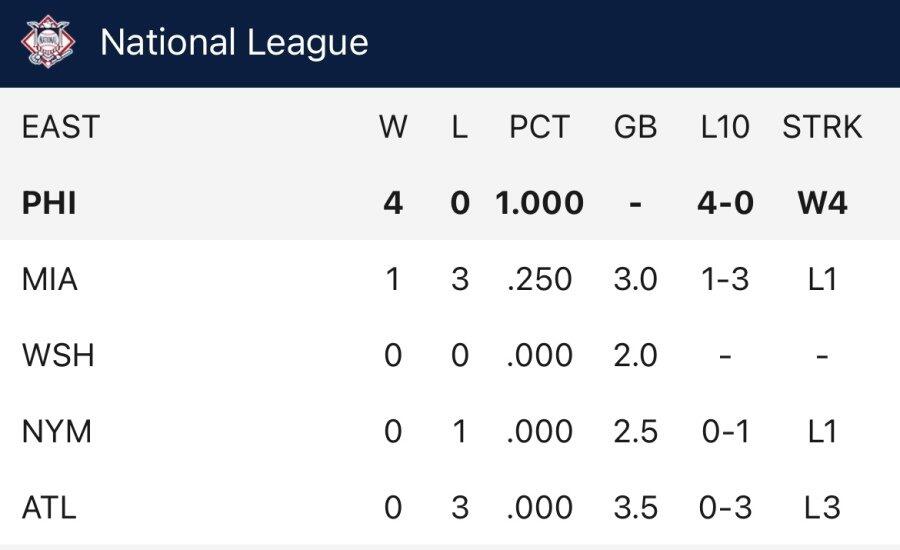900x550 pixels.
Task: Click the STRK column header
Action: (822, 128)
